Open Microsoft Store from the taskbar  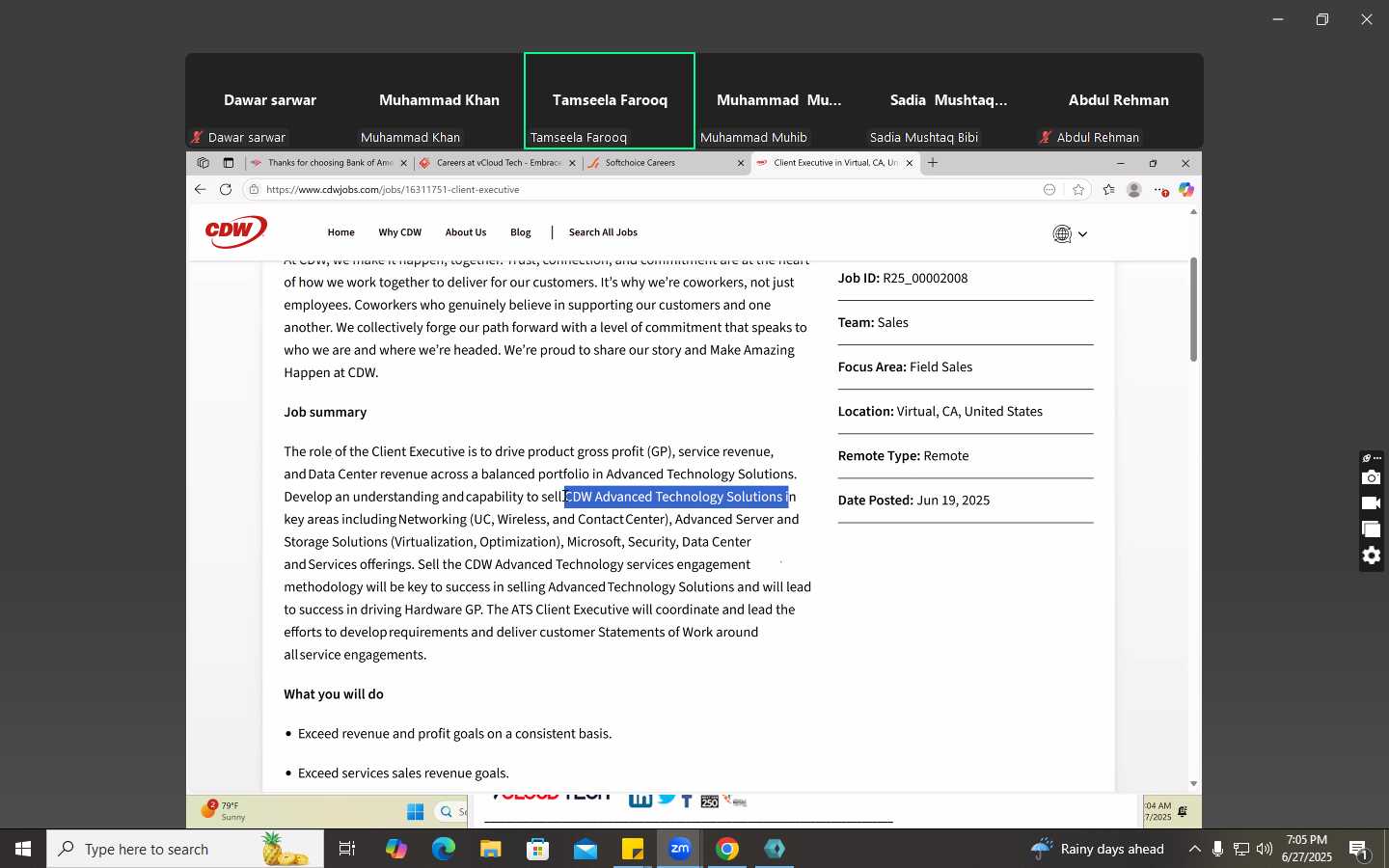pos(538,849)
